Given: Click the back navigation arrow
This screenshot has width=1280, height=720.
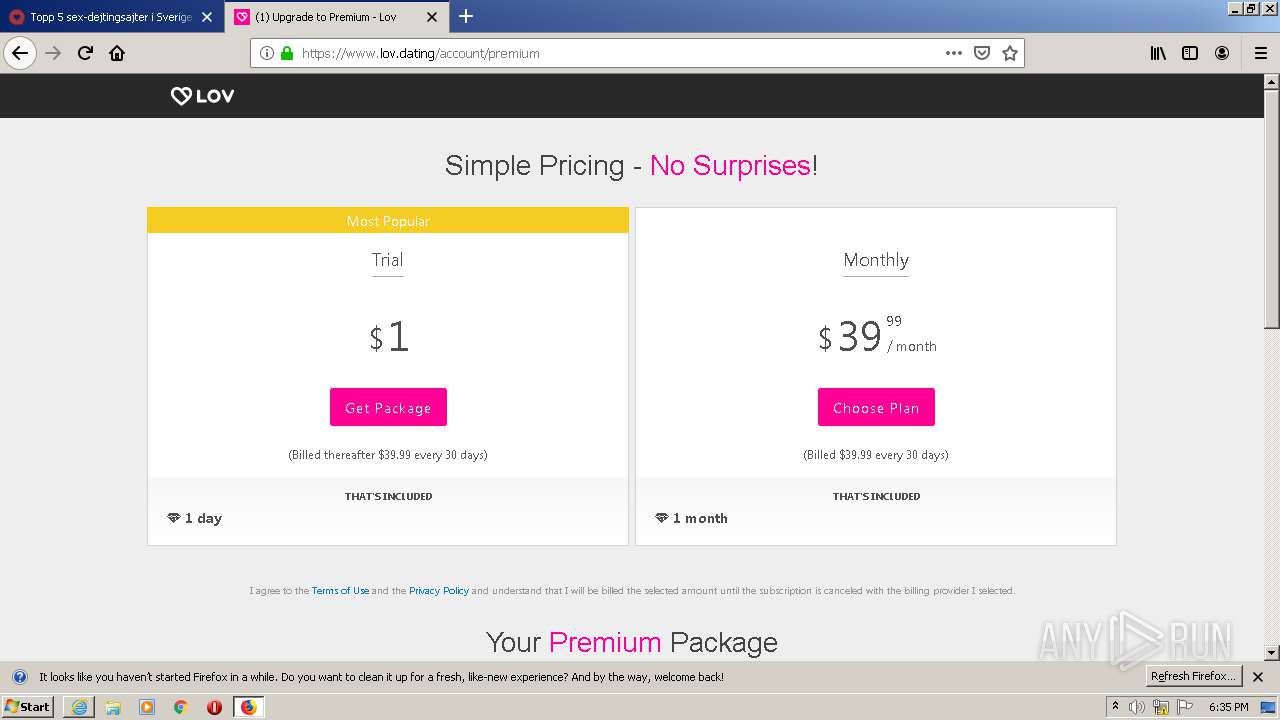Looking at the screenshot, I should click(20, 53).
